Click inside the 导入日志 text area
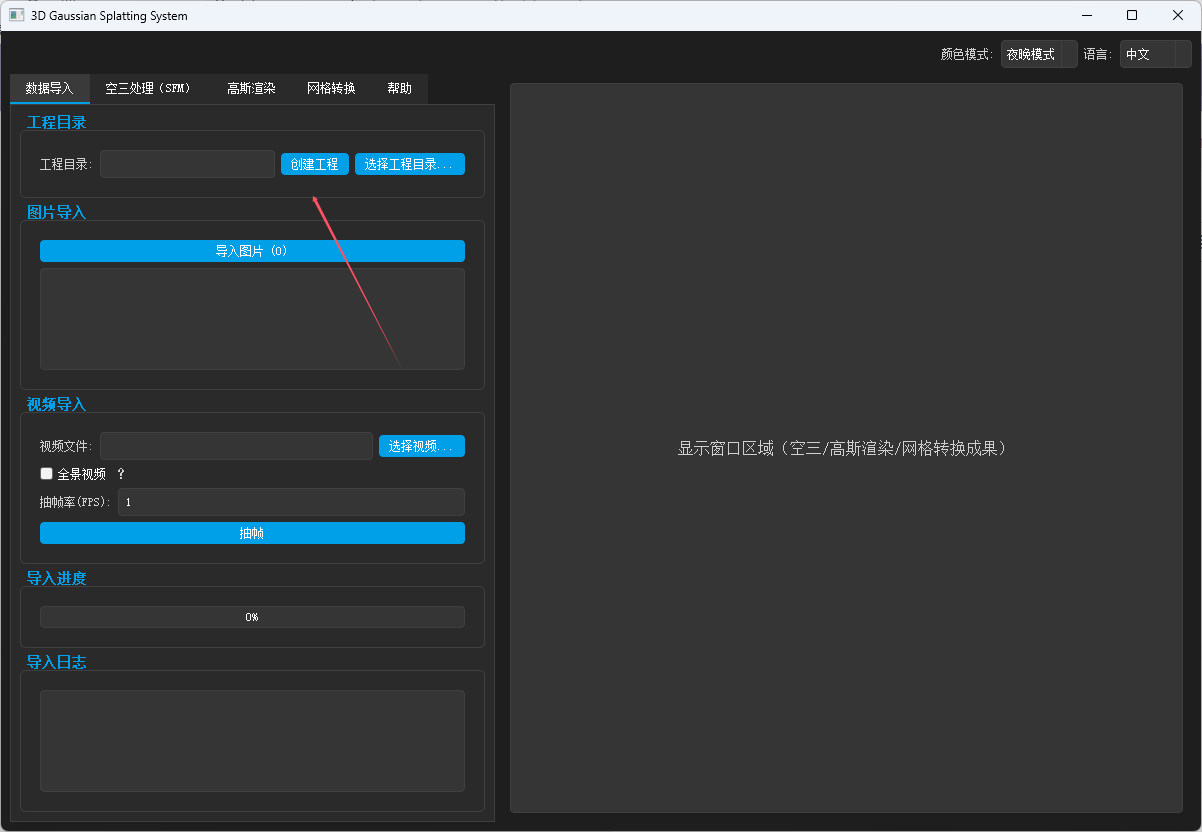 tap(252, 741)
